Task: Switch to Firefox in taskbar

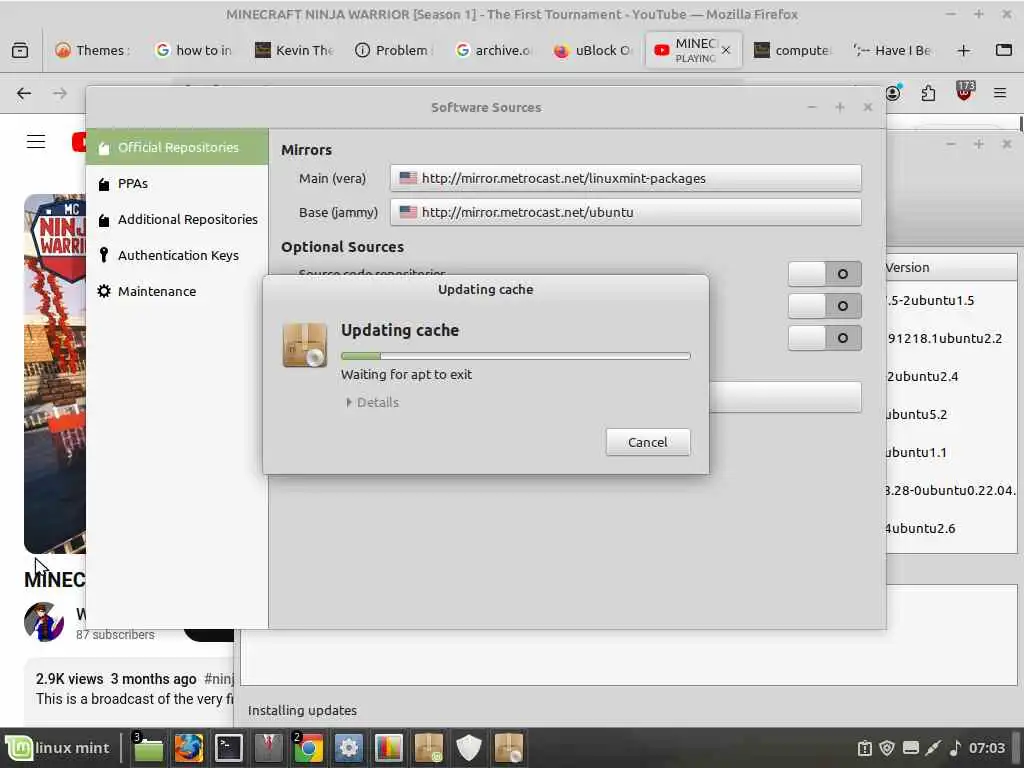Action: pos(188,748)
